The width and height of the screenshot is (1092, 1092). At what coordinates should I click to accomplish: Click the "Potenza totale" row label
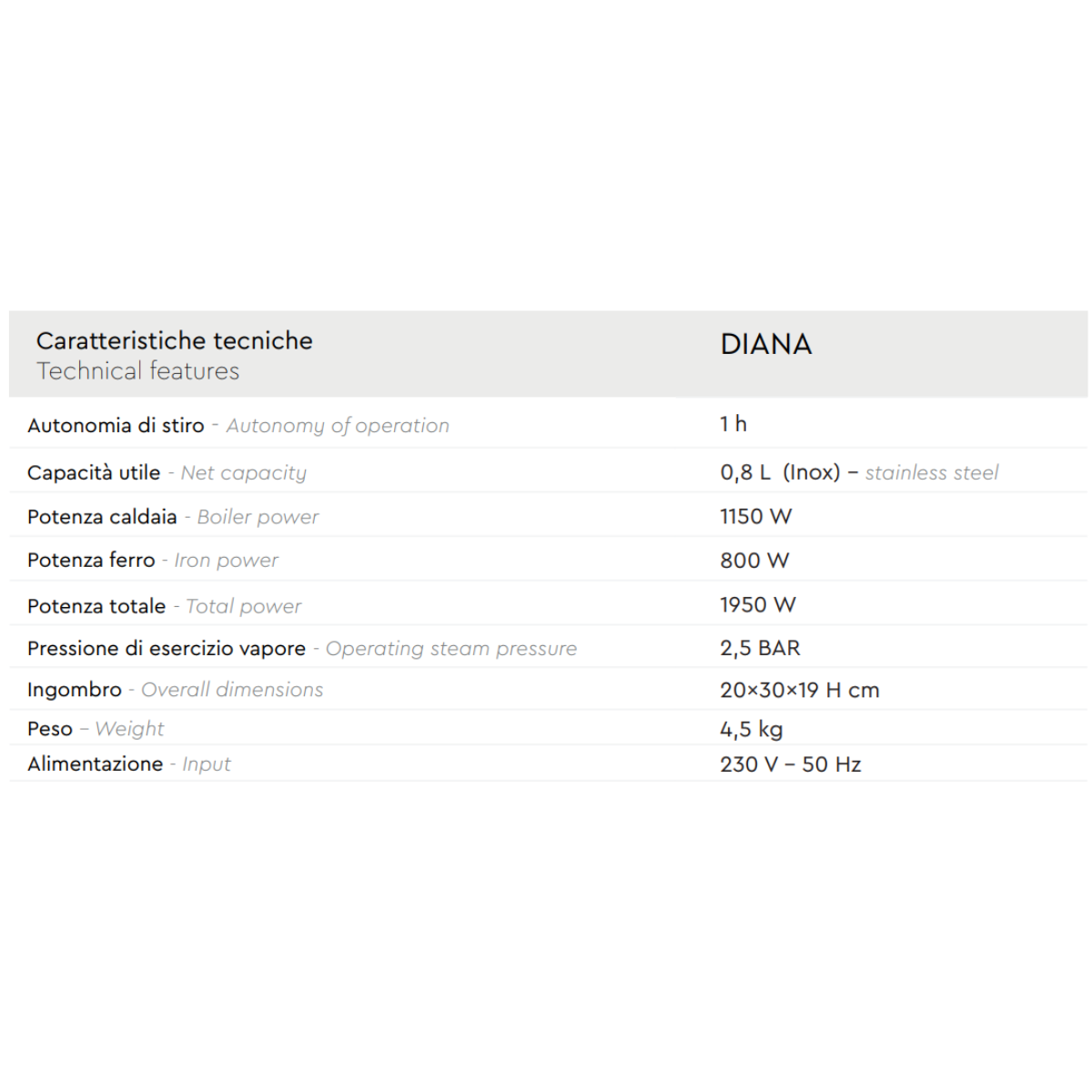96,606
